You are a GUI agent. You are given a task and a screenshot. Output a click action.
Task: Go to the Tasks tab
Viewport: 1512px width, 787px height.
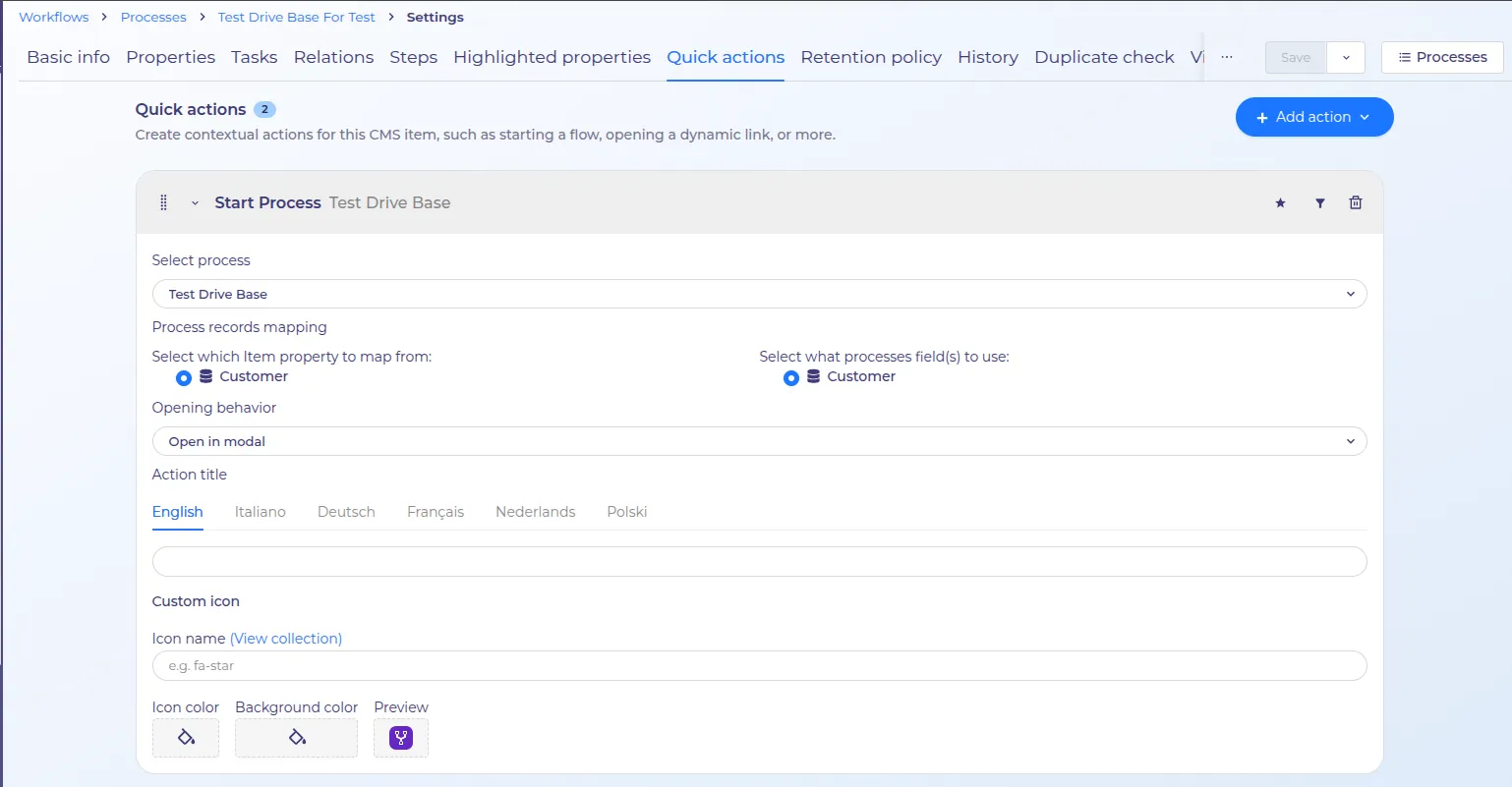coord(255,57)
